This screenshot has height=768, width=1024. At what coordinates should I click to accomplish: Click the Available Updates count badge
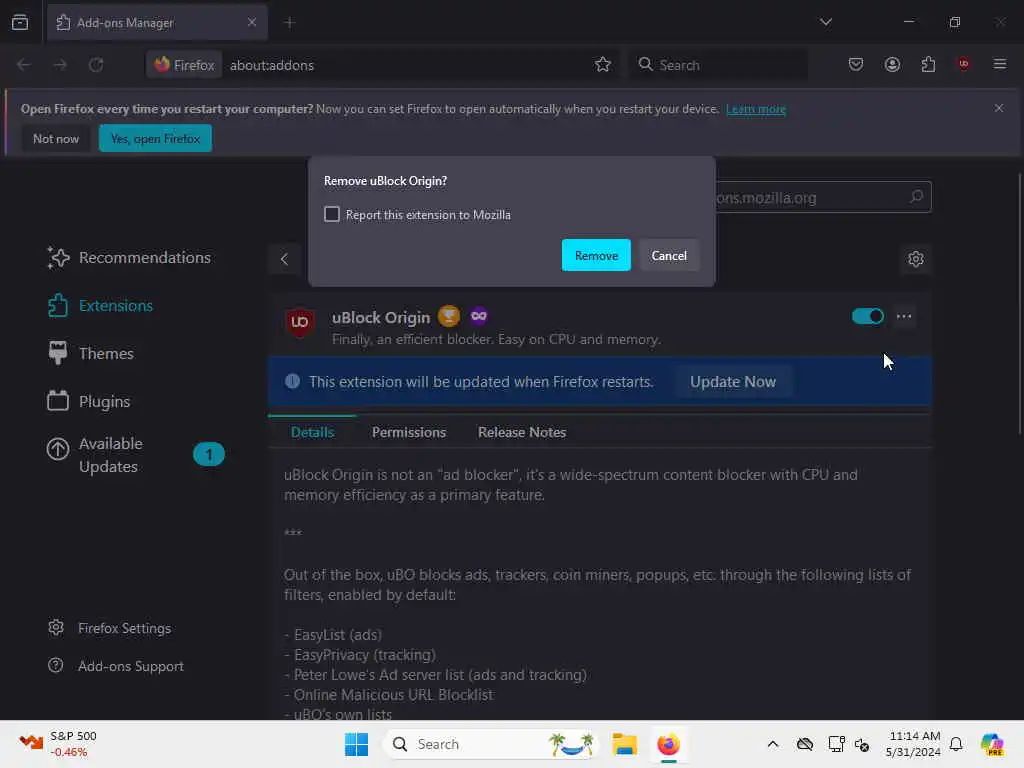[x=209, y=454]
